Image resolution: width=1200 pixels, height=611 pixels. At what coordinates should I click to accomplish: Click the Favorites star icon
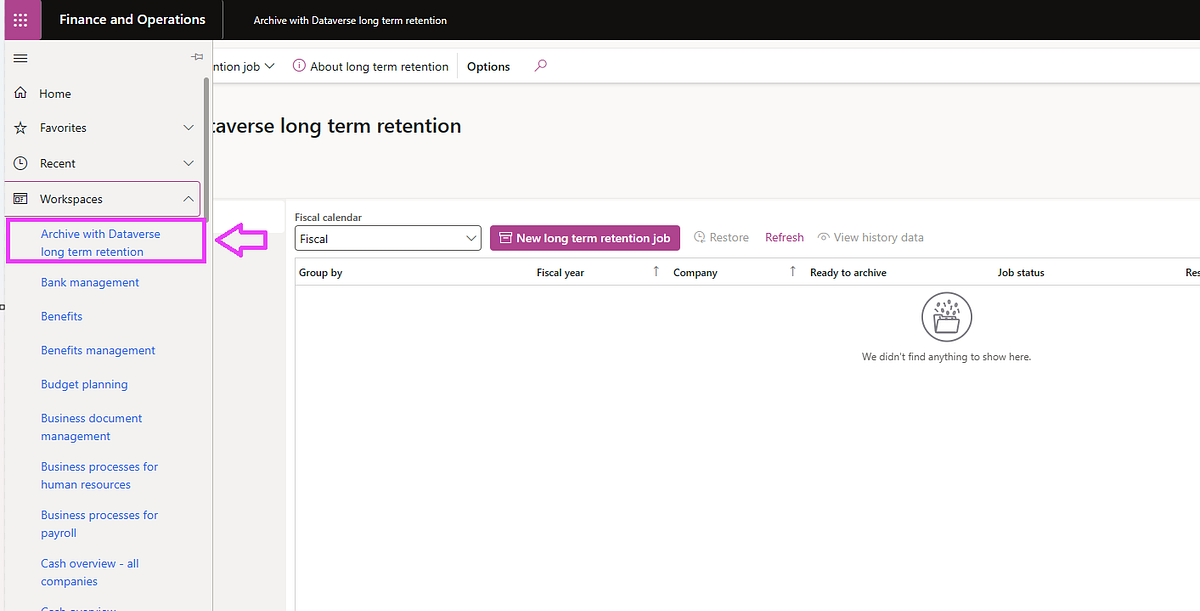coord(20,128)
